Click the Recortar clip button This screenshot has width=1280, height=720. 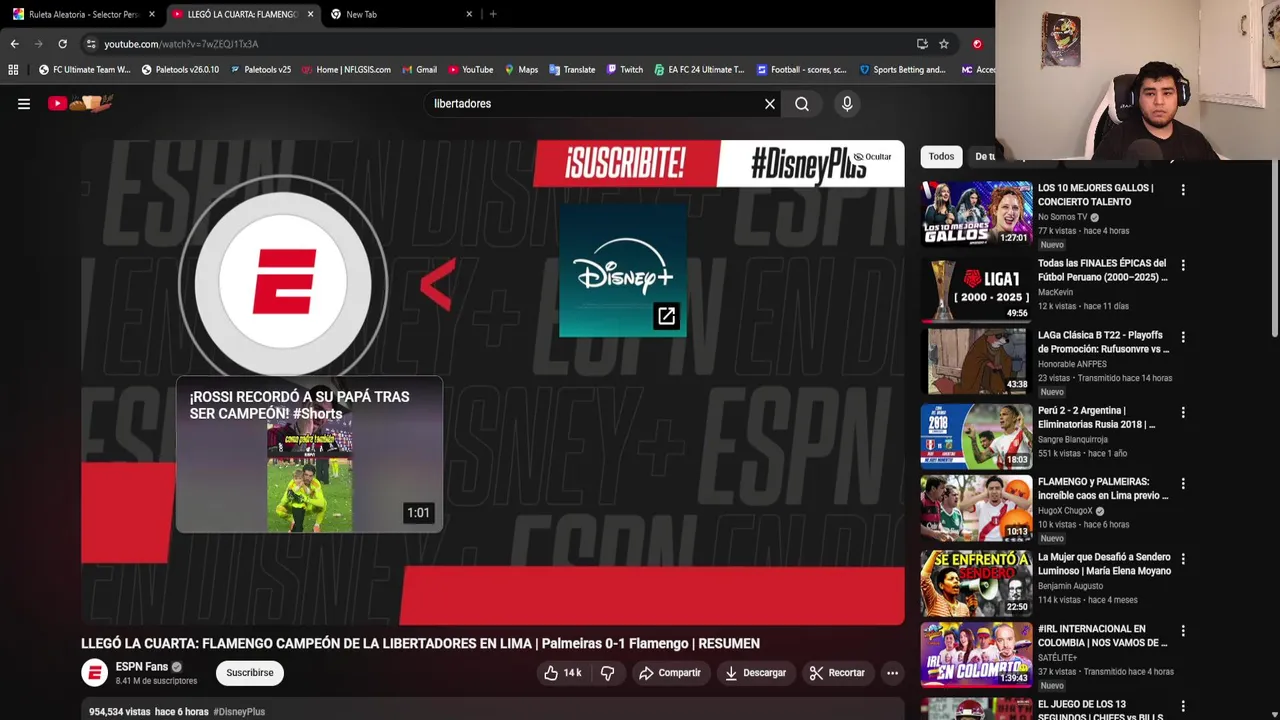[837, 673]
